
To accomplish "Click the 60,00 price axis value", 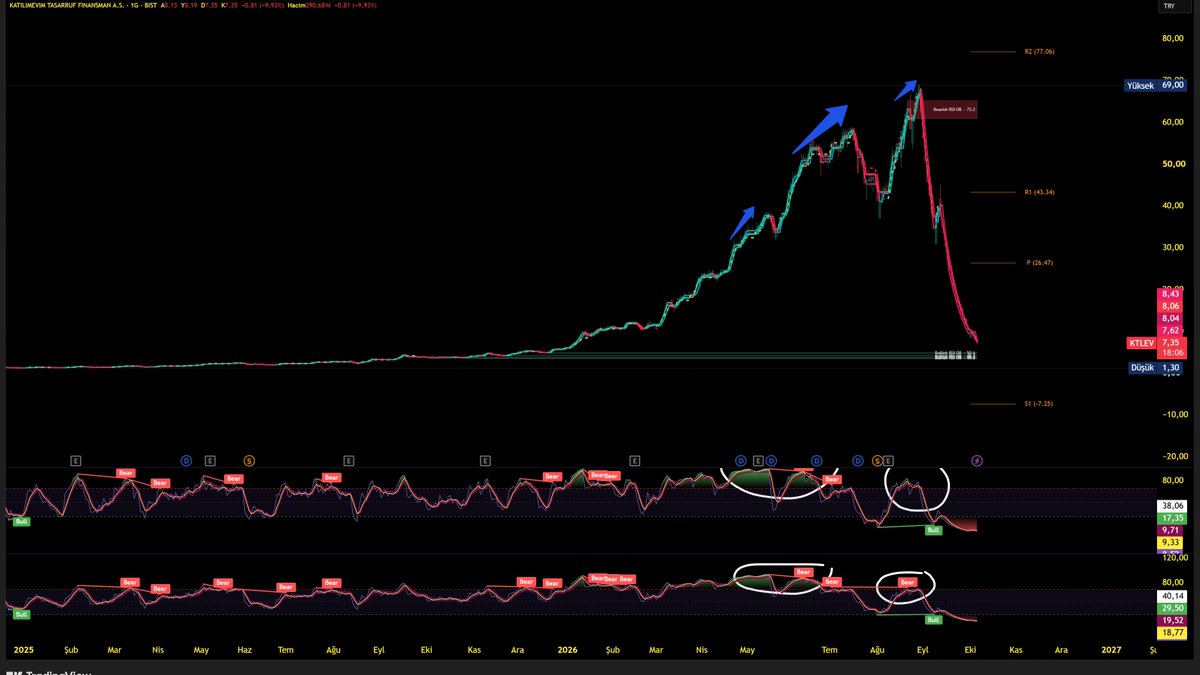I will tap(1172, 122).
